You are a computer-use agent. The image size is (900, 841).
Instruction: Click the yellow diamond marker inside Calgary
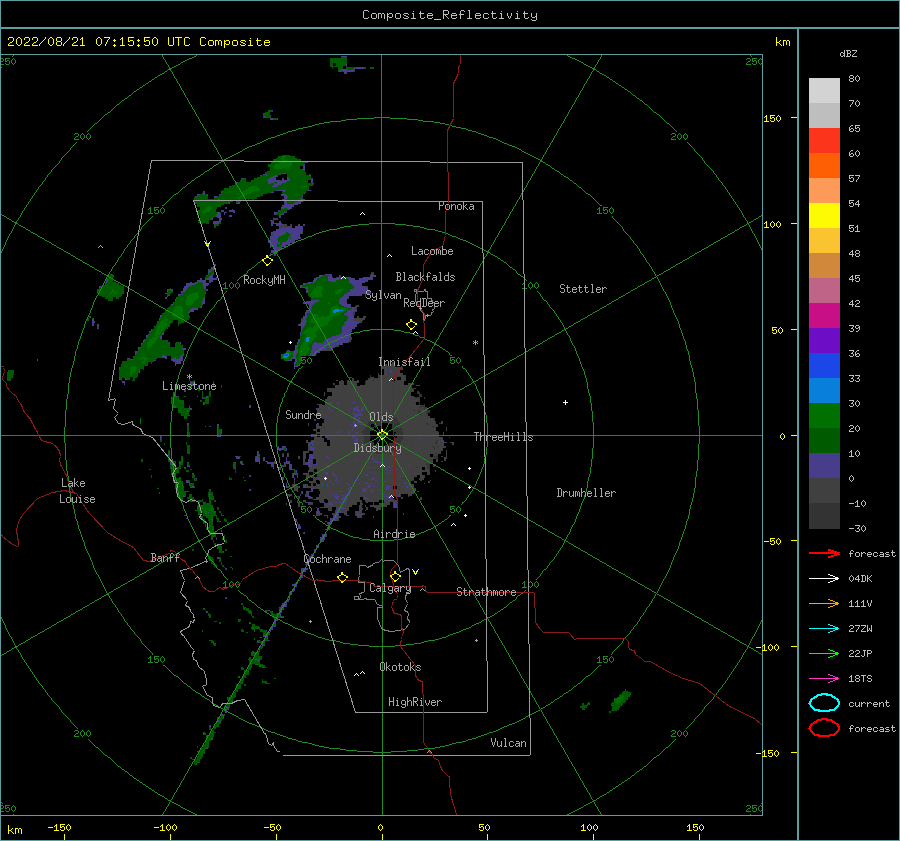click(395, 576)
